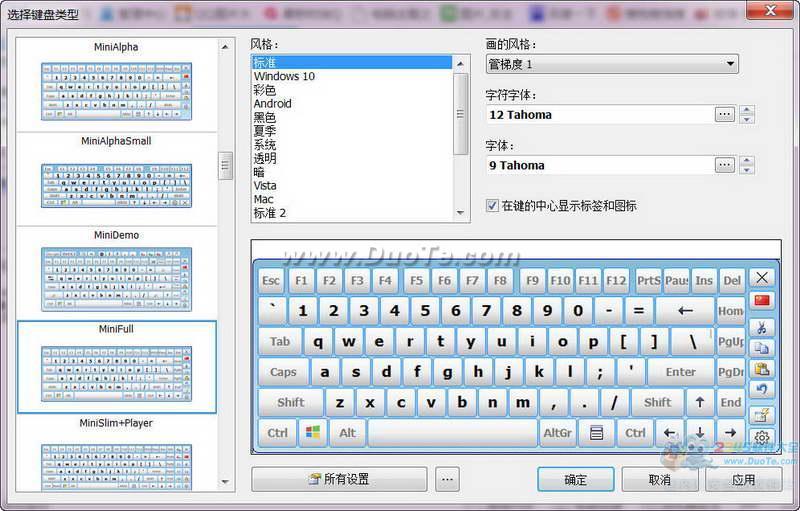Select the Vista style
The image size is (800, 511).
tap(352, 186)
